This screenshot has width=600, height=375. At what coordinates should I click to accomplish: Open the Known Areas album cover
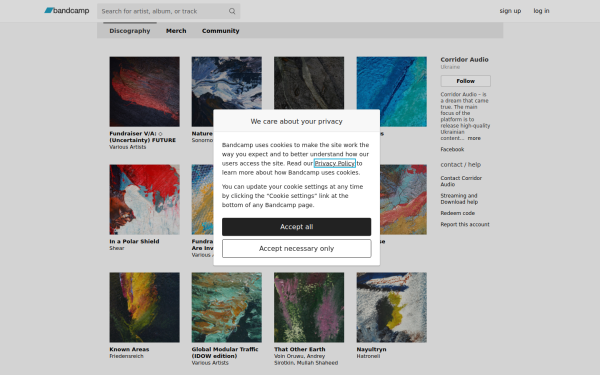click(x=144, y=307)
